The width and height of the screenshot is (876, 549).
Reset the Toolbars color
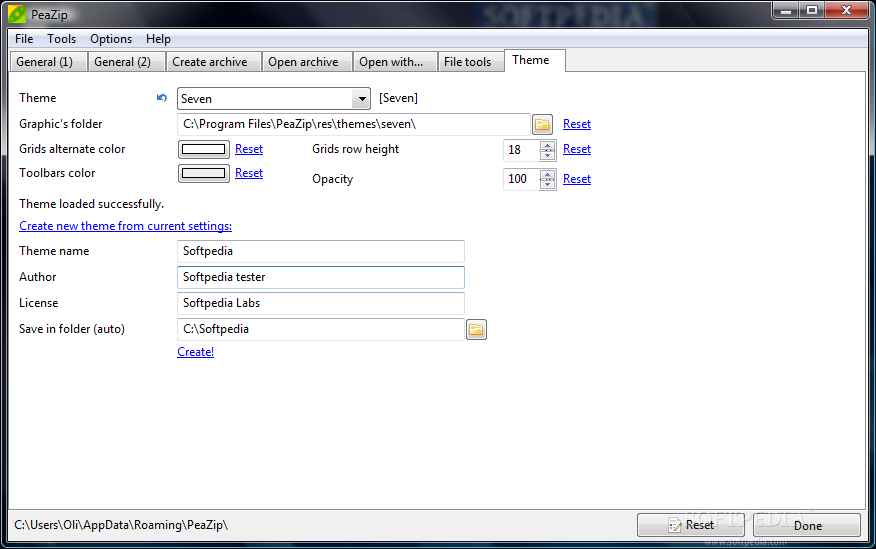coord(249,173)
